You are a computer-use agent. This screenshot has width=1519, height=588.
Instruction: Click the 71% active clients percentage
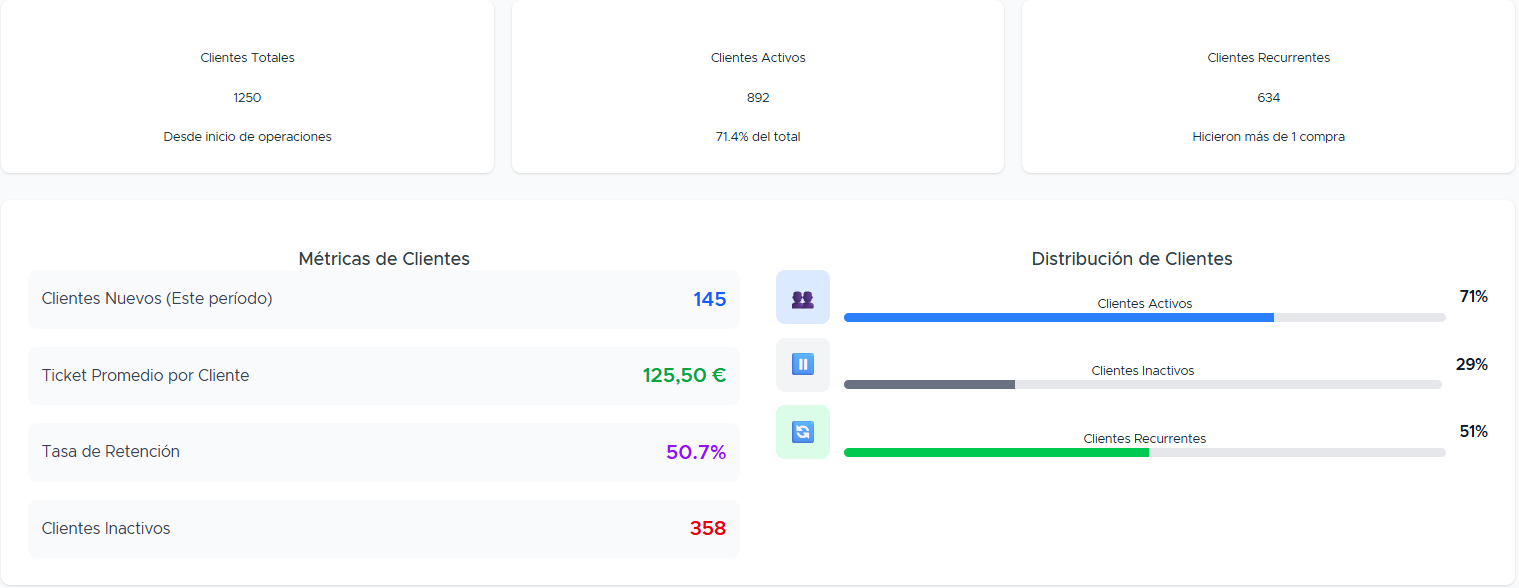click(1473, 297)
